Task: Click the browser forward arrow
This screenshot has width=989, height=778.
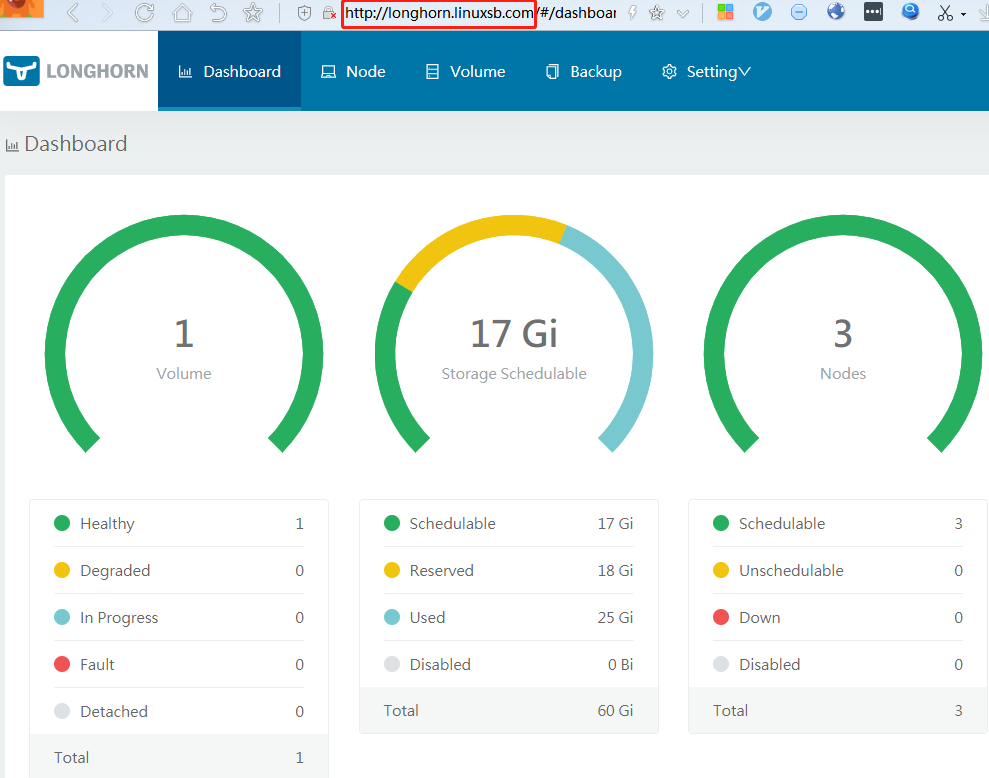Action: pos(107,13)
